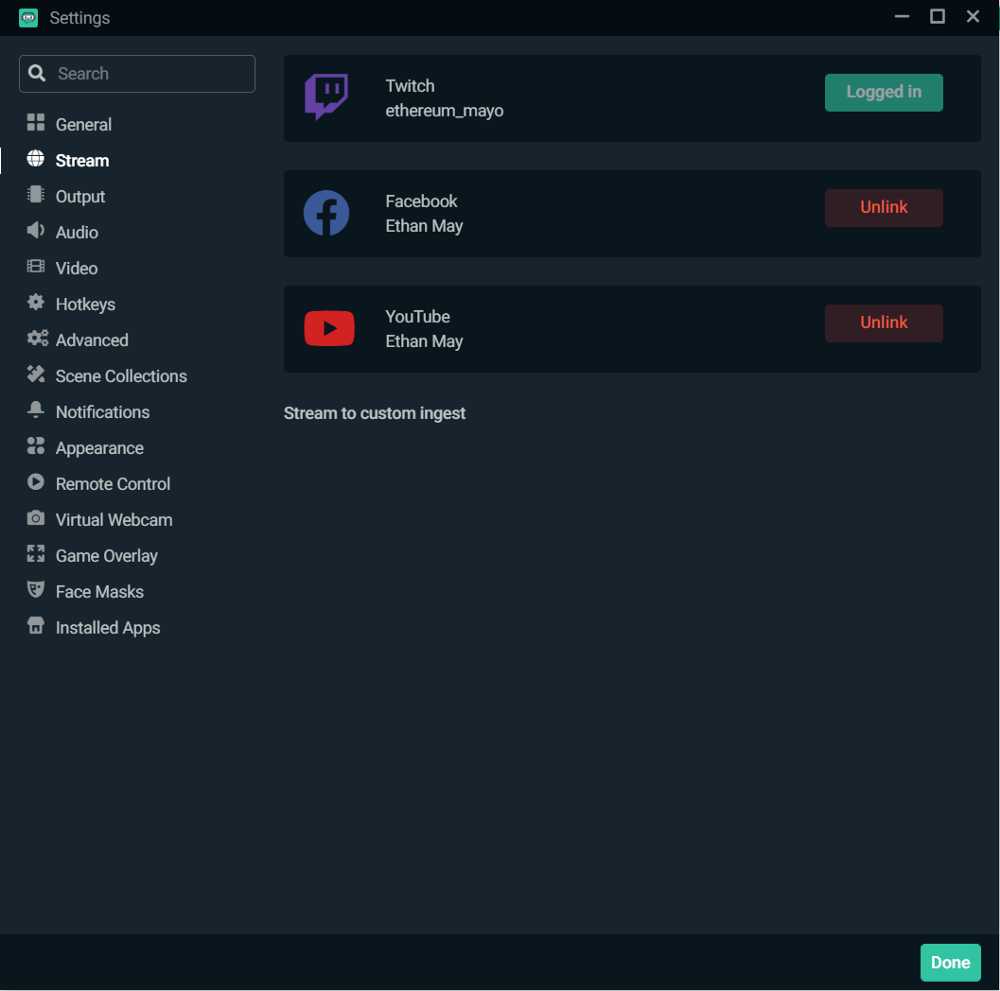Click the search magnifier icon
Screen dimensions: 1000x991
coord(37,73)
